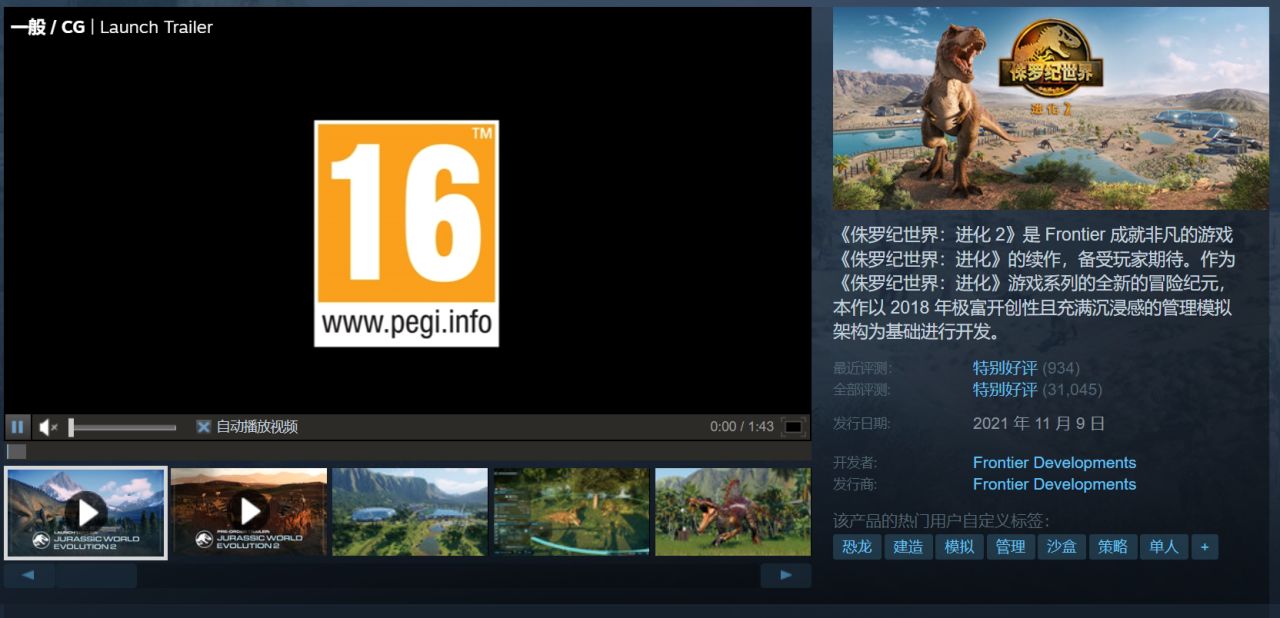This screenshot has width=1280, height=618.
Task: Select the 管理 tag
Action: pos(1010,546)
